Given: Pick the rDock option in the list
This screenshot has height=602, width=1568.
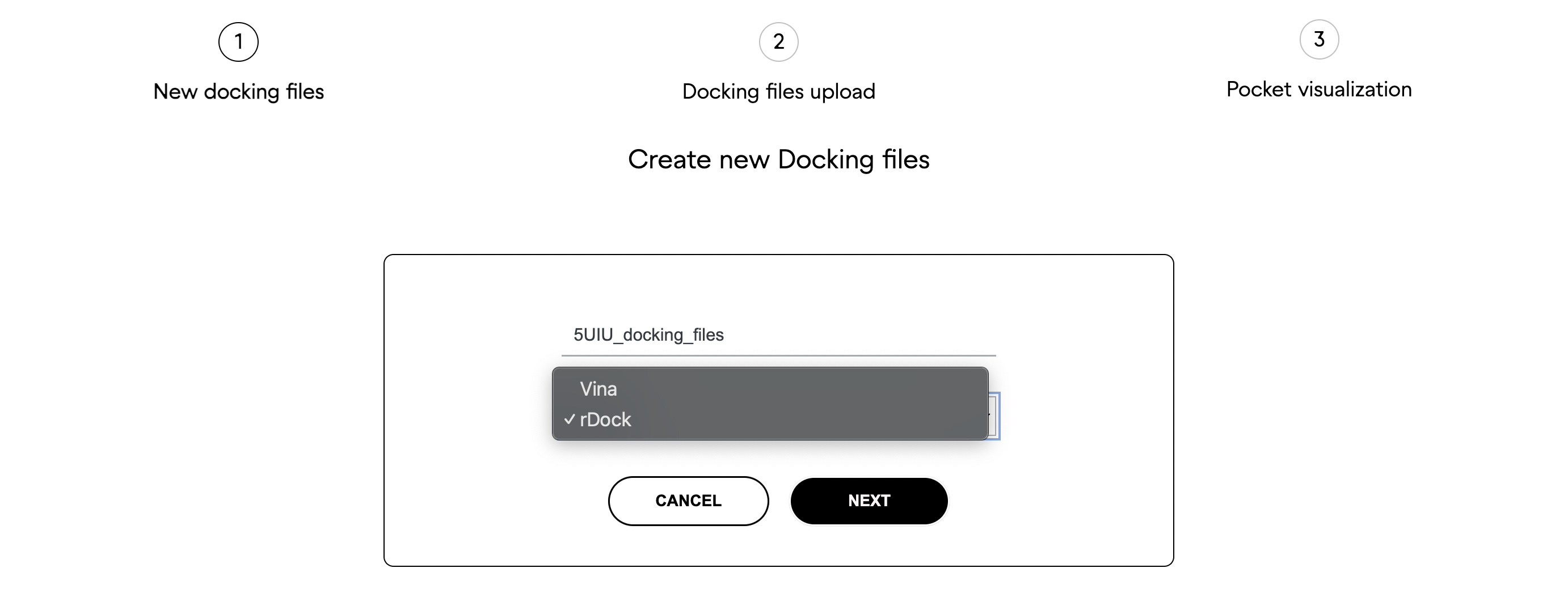Looking at the screenshot, I should click(x=606, y=419).
